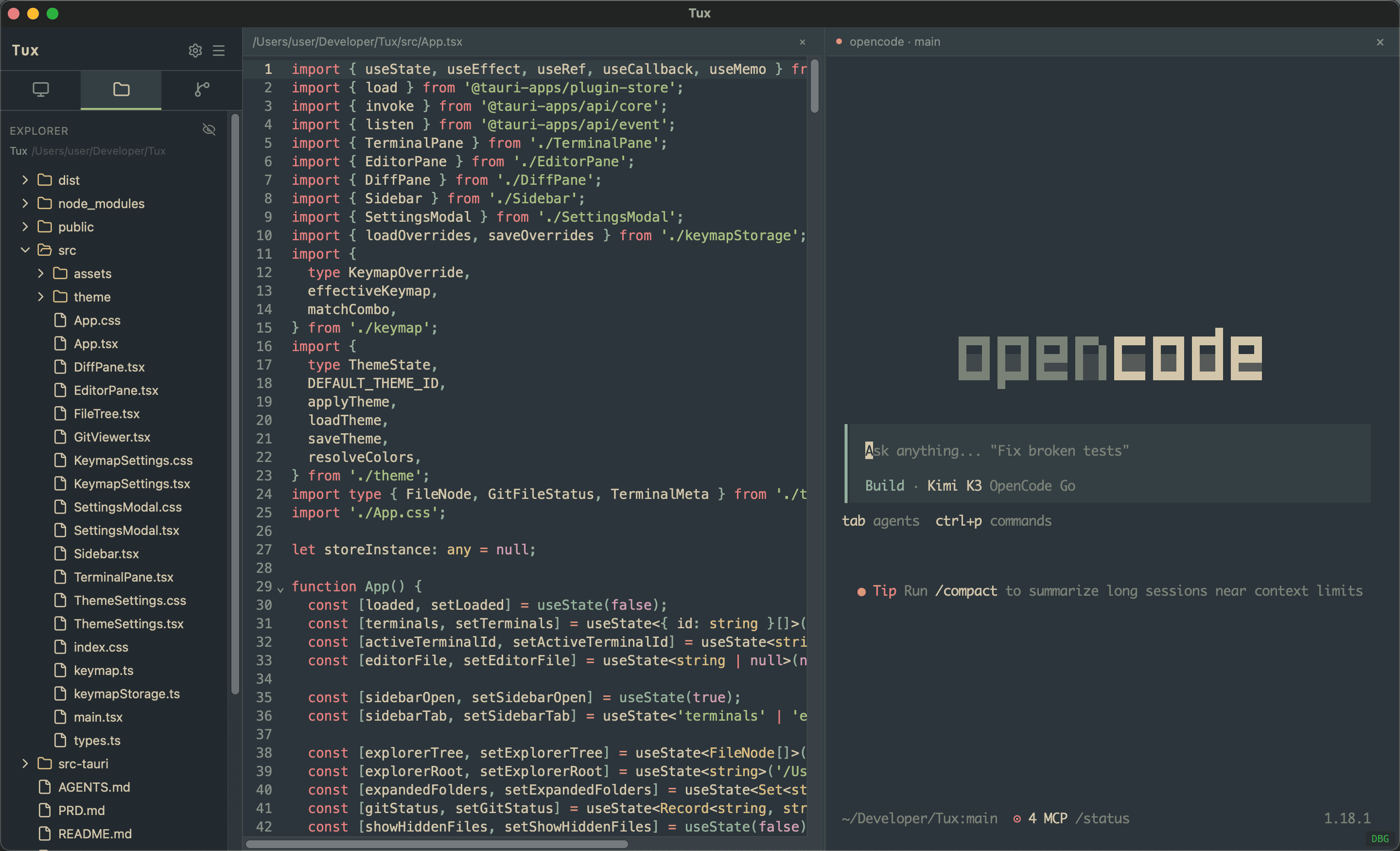Click the App.css file icon
The width and height of the screenshot is (1400, 851).
60,320
